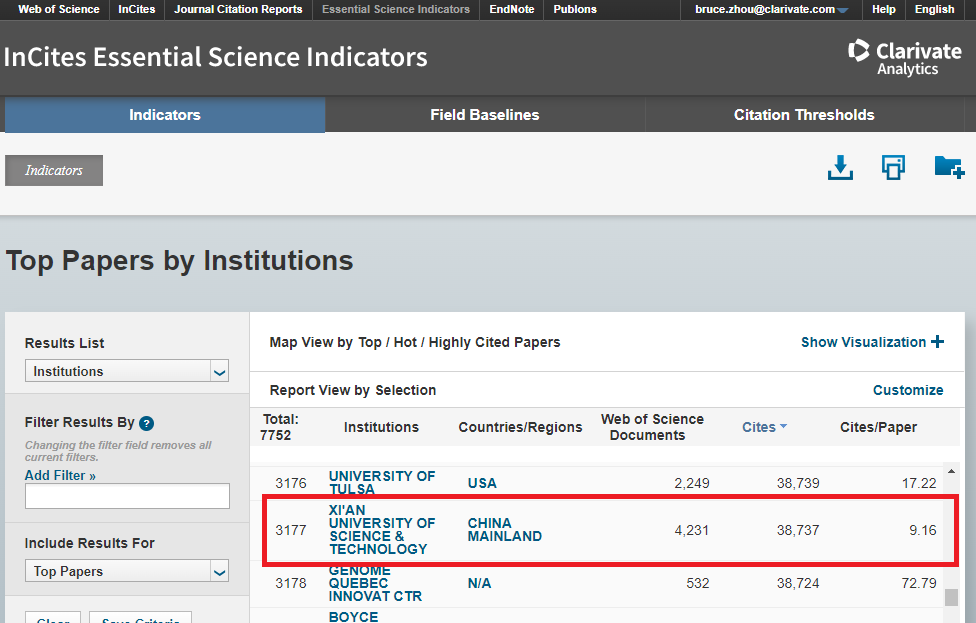This screenshot has height=623, width=976.
Task: Click the Total: 7752 count
Action: point(280,427)
